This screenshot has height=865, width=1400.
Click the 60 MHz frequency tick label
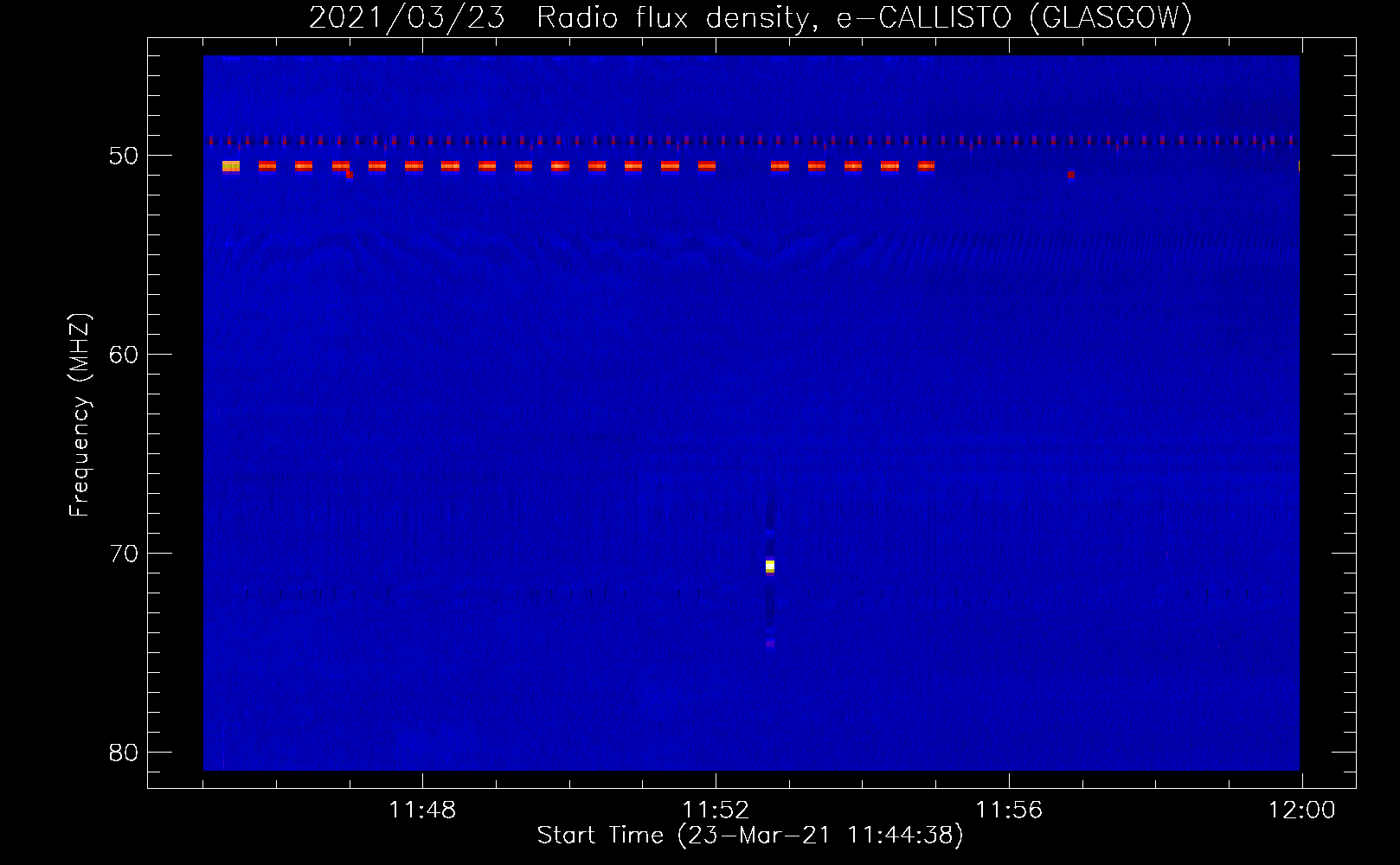pyautogui.click(x=124, y=355)
